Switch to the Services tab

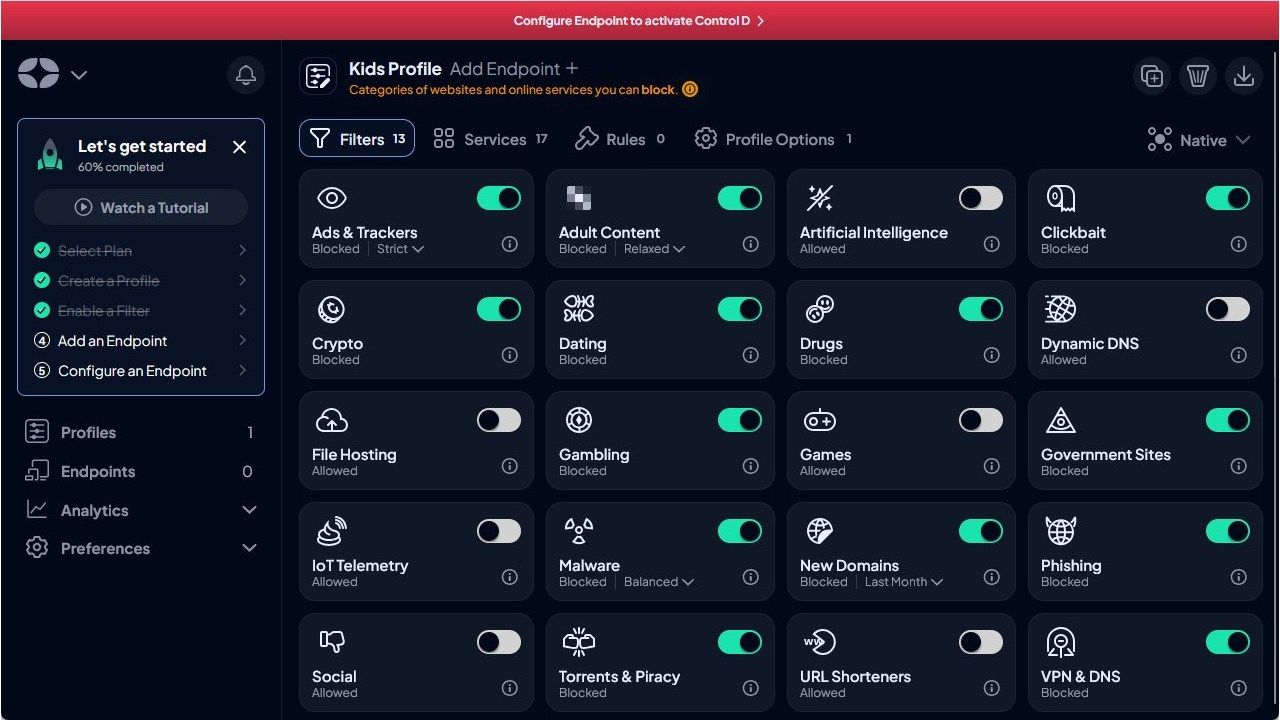490,139
